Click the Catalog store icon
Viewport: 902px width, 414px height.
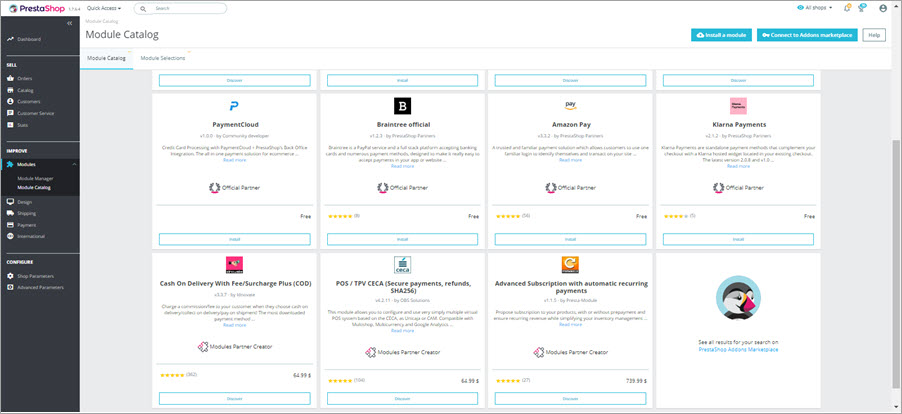tap(10, 90)
